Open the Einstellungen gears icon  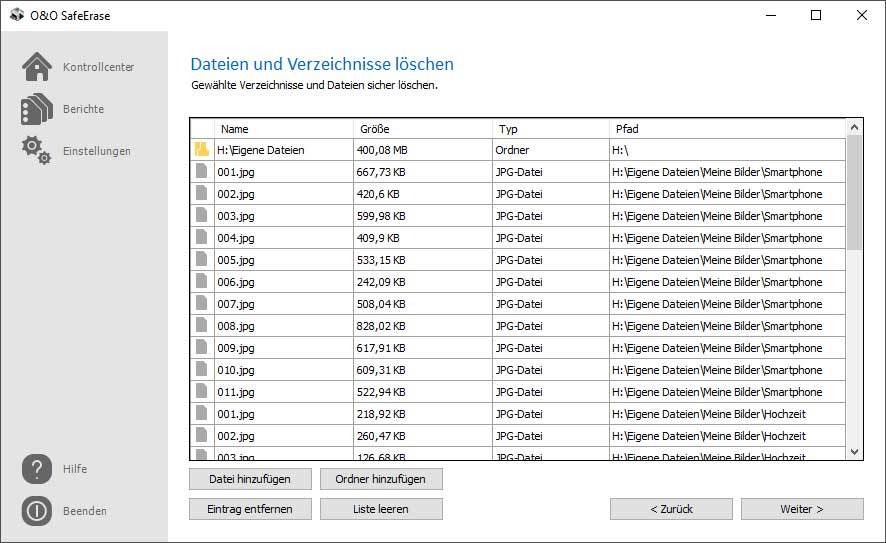(x=37, y=151)
